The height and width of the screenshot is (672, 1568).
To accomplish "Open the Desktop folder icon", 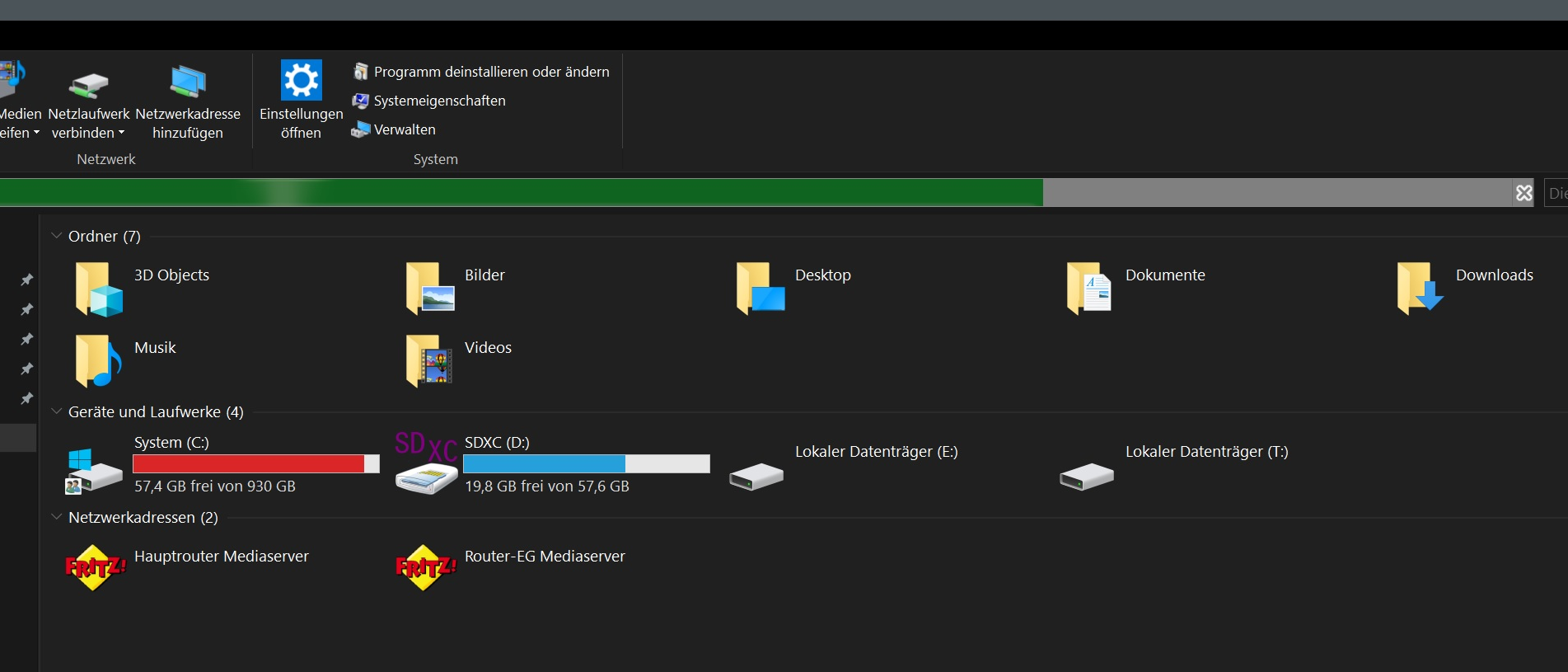I will (x=761, y=289).
